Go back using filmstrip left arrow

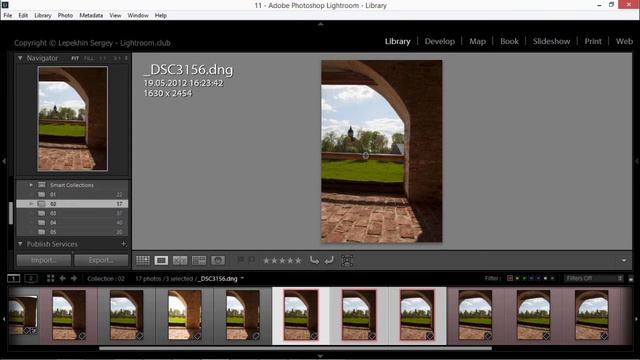point(62,278)
